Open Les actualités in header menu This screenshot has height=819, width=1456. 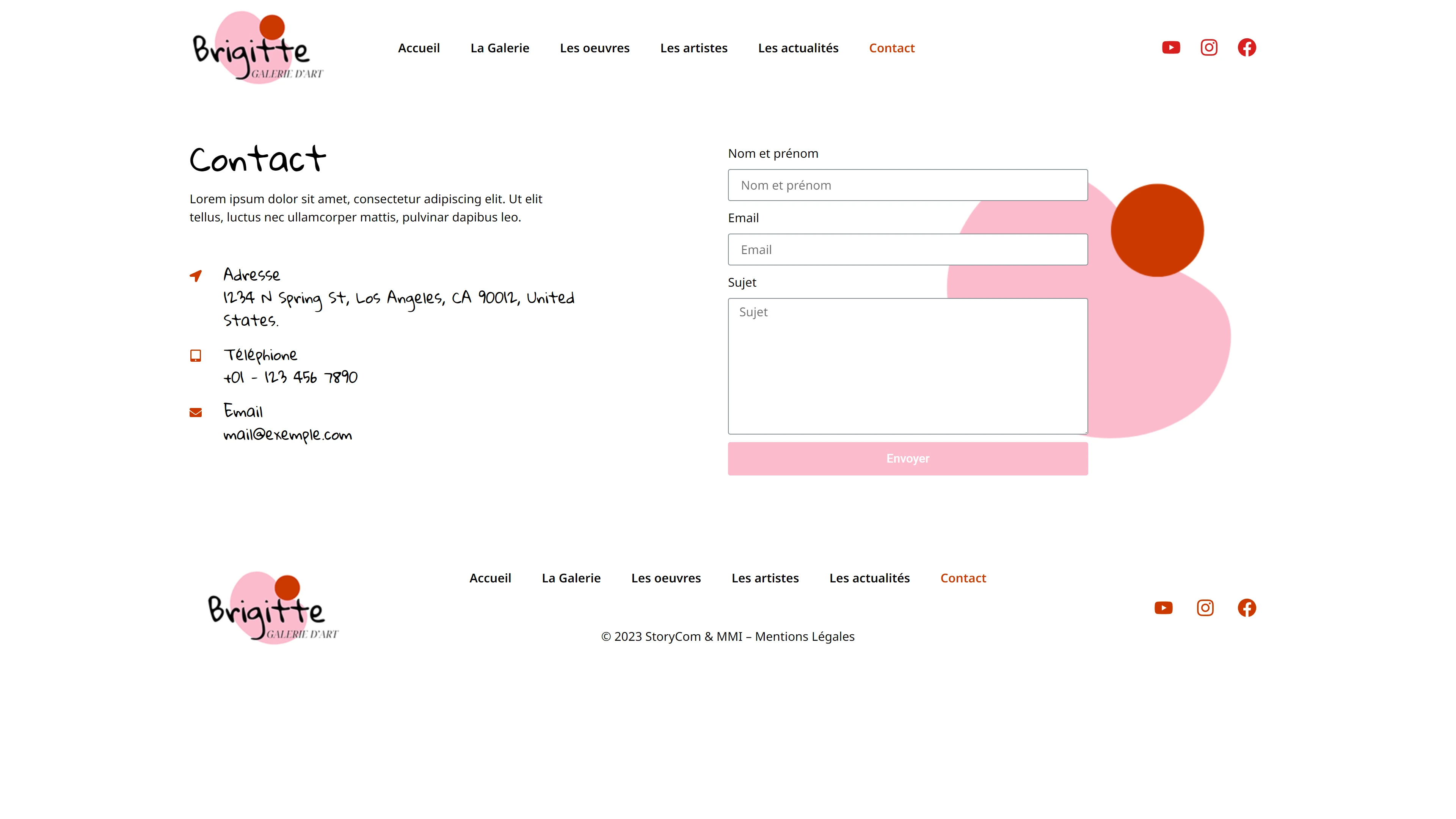798,48
